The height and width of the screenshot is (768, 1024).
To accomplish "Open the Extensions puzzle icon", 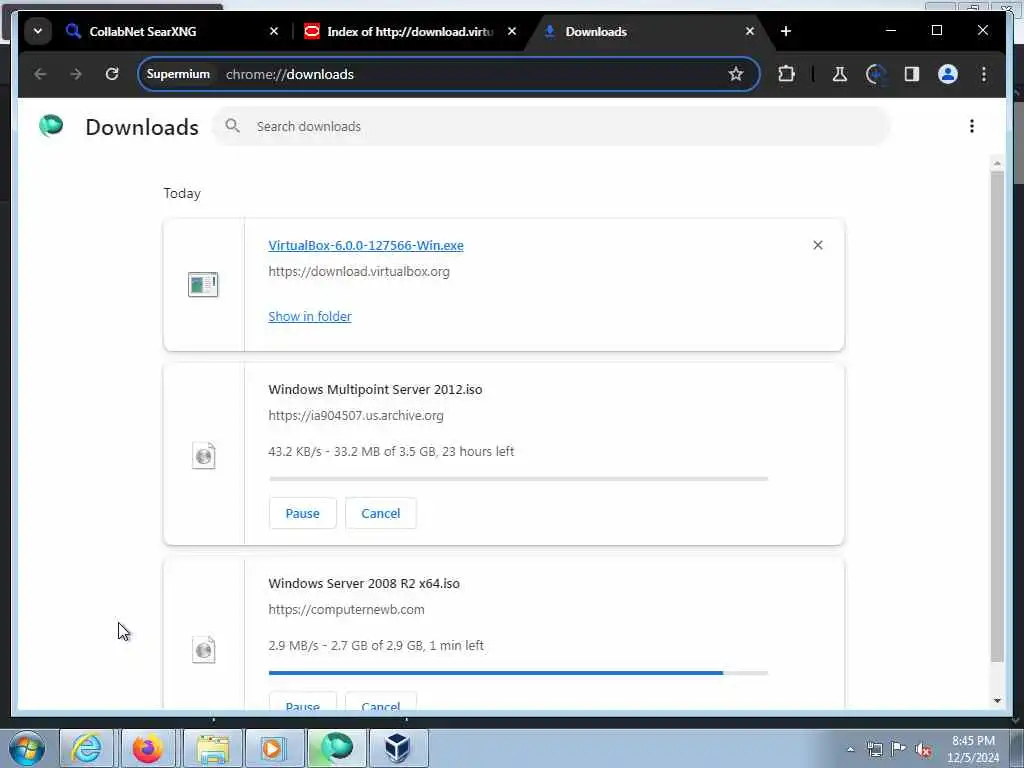I will pyautogui.click(x=786, y=74).
